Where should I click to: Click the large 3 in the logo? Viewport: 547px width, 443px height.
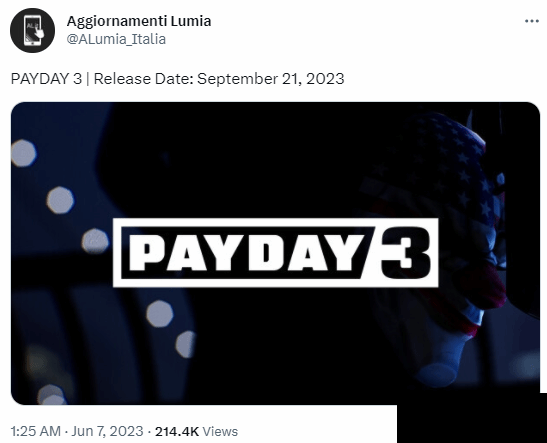[406, 252]
